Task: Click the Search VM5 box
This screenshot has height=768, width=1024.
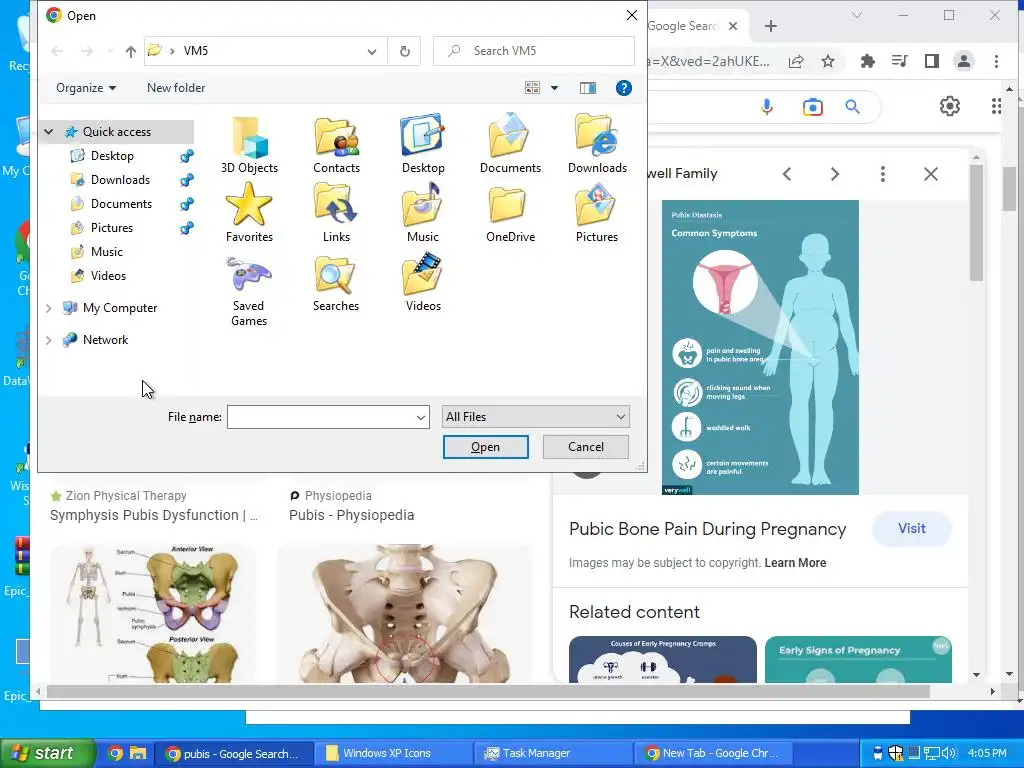Action: coord(534,51)
